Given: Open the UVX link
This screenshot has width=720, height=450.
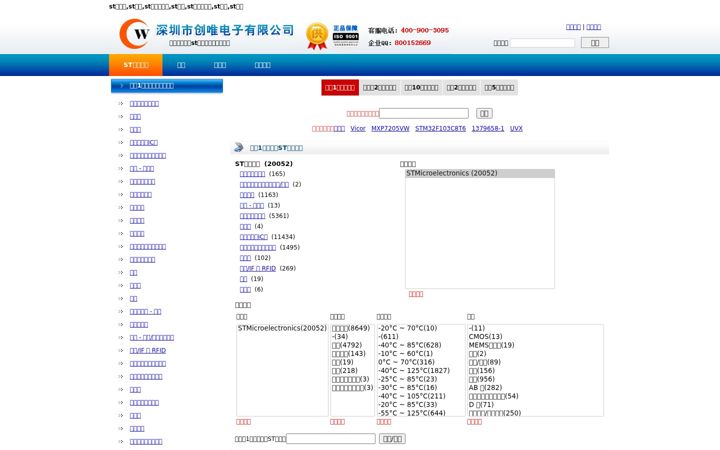Looking at the screenshot, I should (516, 129).
